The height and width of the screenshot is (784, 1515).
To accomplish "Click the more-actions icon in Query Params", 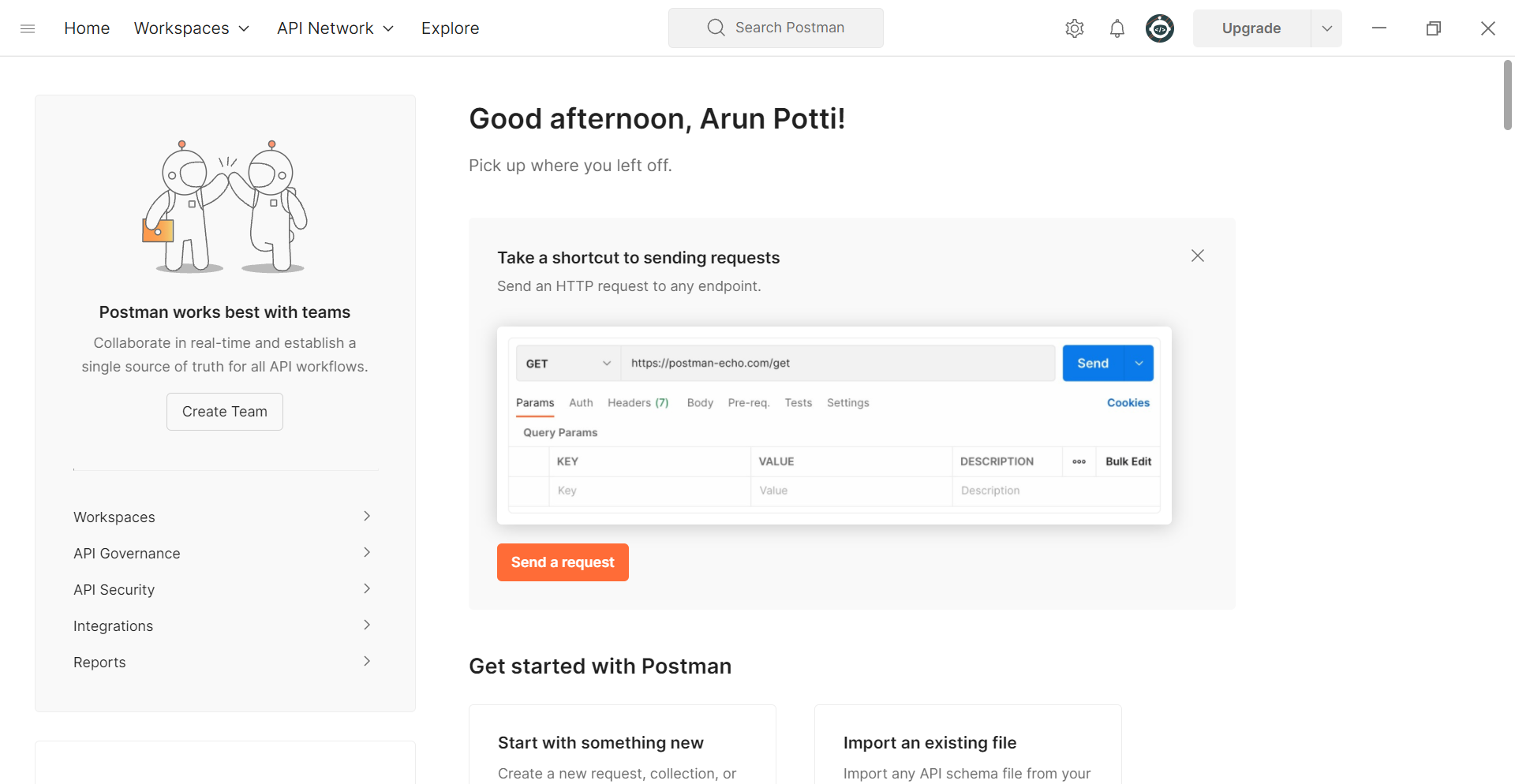I will [x=1079, y=461].
